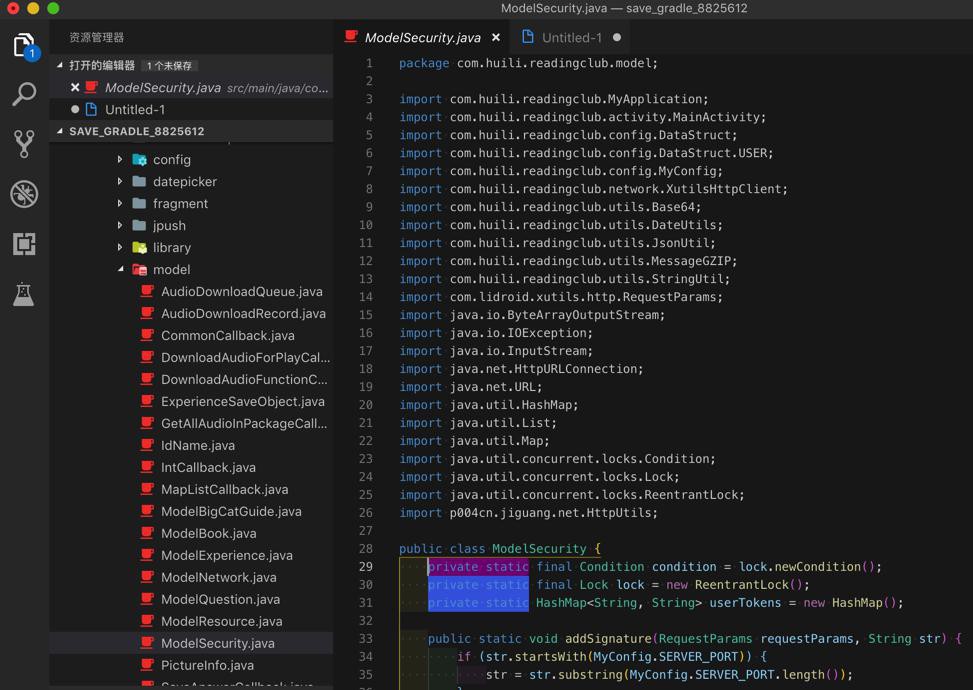Expand the datepicker folder

120,182
